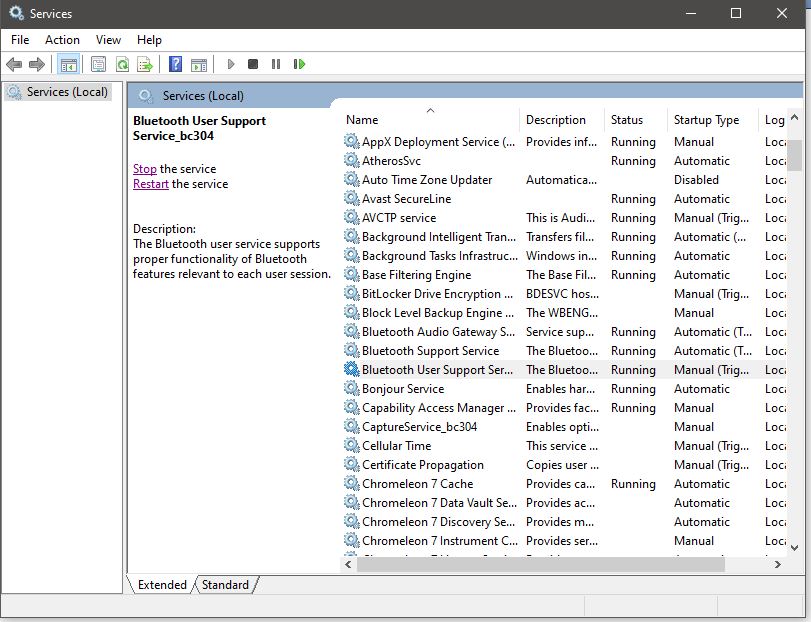811x622 pixels.
Task: Click the Back arrow toolbar icon
Action: (x=14, y=64)
